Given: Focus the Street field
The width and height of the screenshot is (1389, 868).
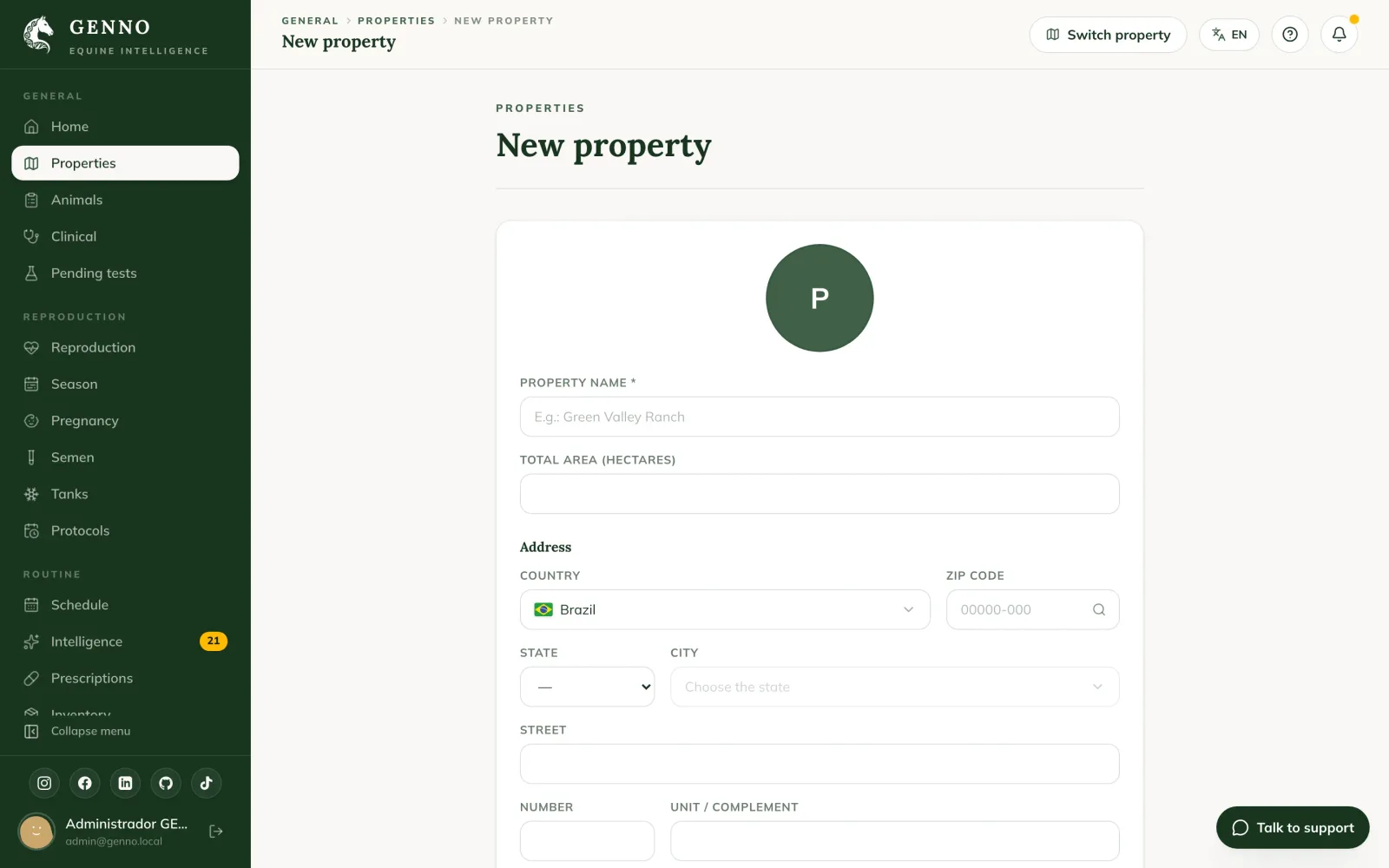Looking at the screenshot, I should [x=820, y=764].
